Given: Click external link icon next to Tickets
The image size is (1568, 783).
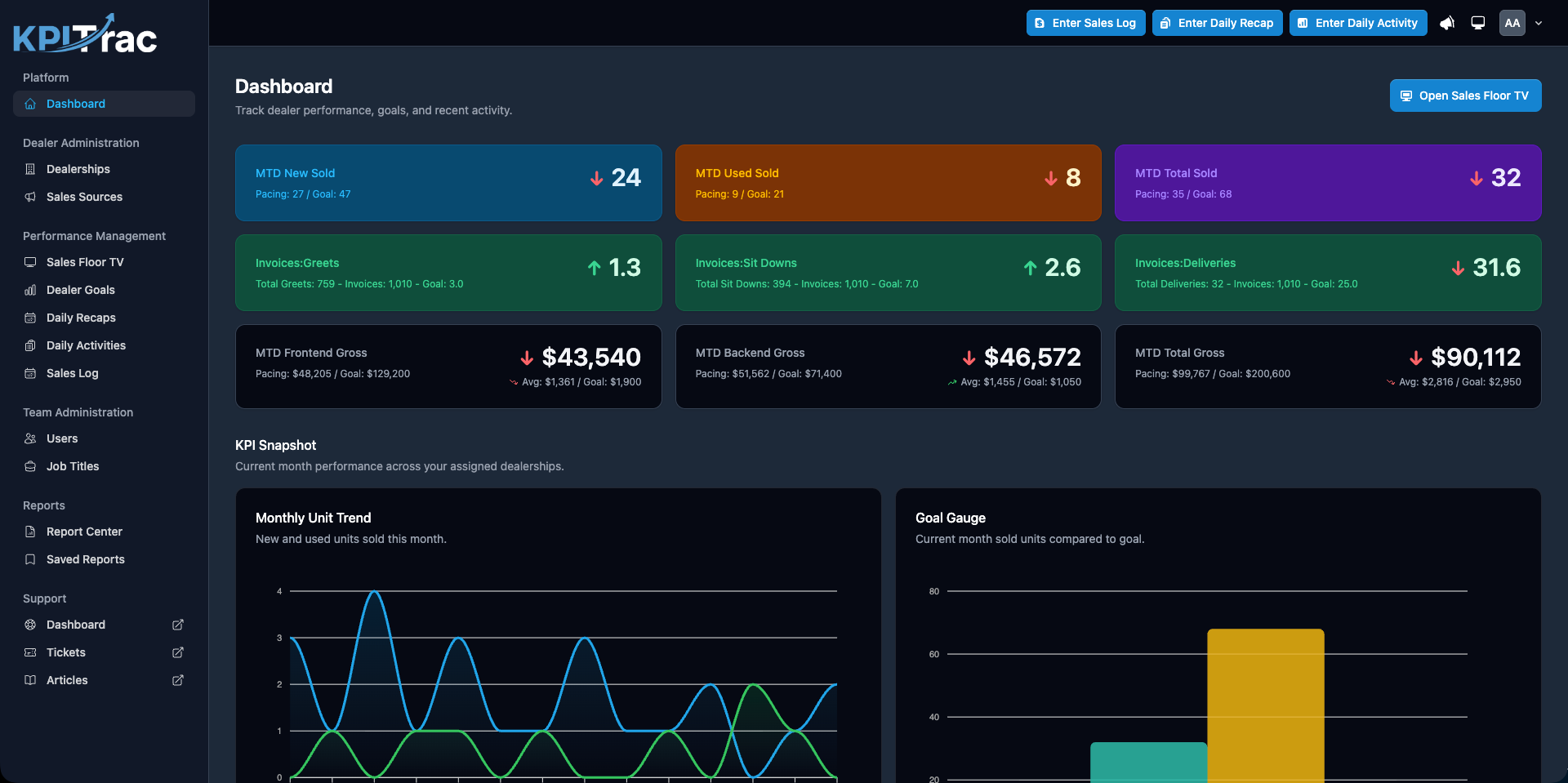Looking at the screenshot, I should [x=178, y=652].
